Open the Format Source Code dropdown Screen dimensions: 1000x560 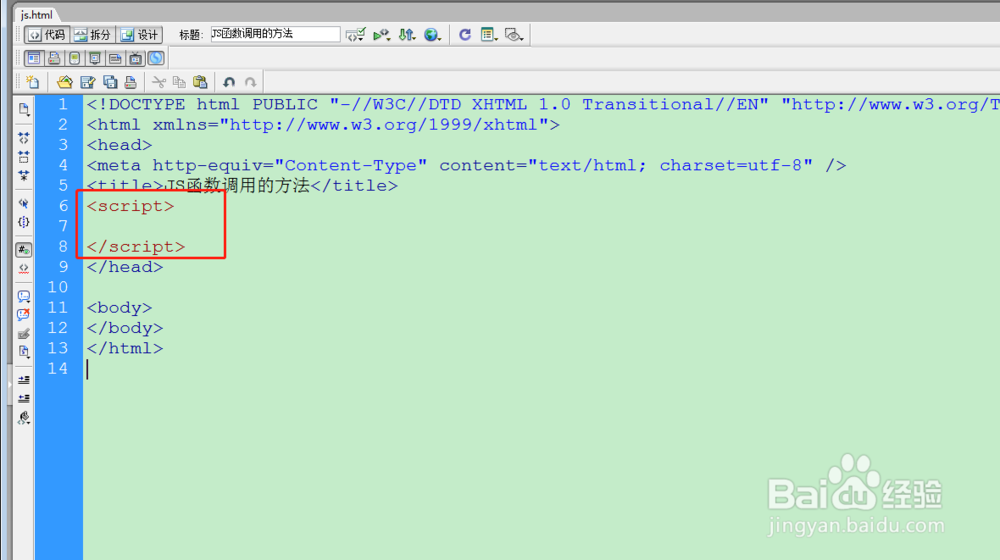point(24,418)
